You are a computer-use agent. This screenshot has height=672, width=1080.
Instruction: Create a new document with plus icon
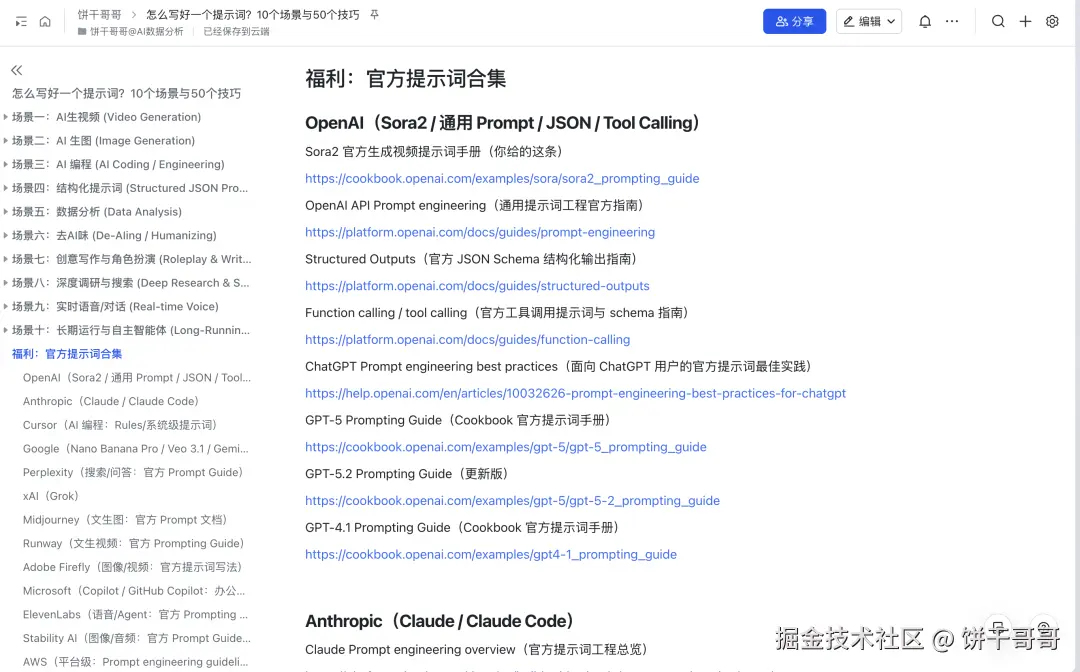[1025, 21]
